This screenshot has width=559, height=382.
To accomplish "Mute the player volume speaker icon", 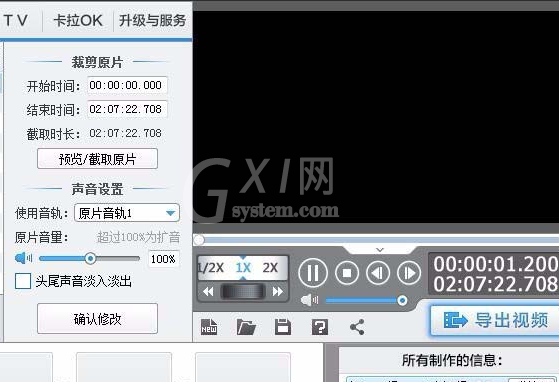I will [x=309, y=300].
